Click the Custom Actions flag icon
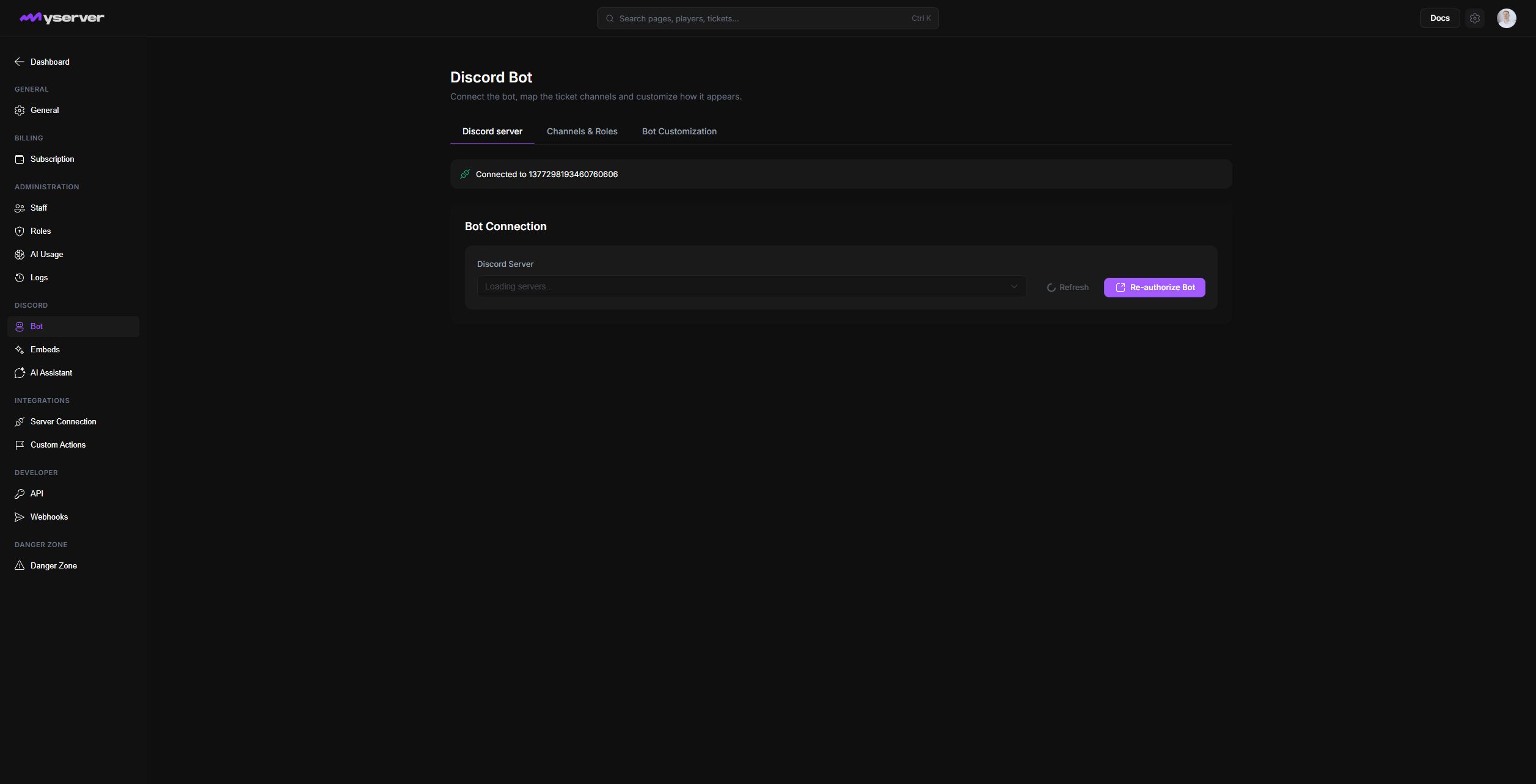Image resolution: width=1536 pixels, height=784 pixels. click(20, 445)
